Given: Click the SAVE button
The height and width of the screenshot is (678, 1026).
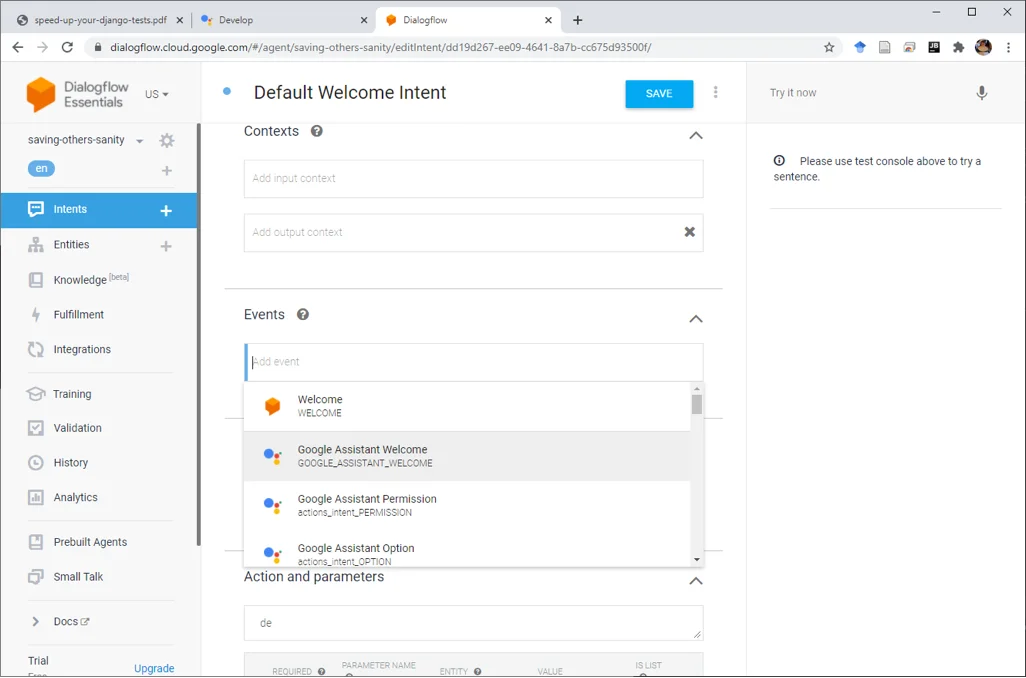Looking at the screenshot, I should [659, 94].
